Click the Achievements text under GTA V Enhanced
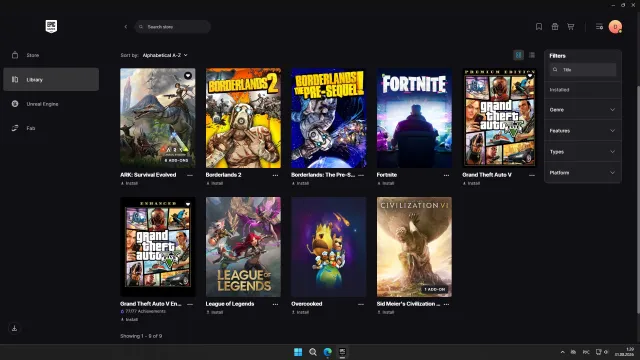The height and width of the screenshot is (360, 640). click(x=146, y=311)
